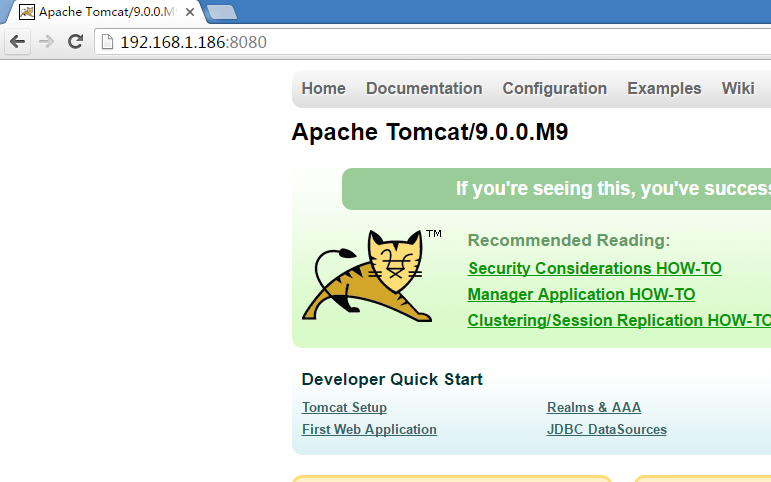
Task: Click the Developer Quick Start heading
Action: coord(392,380)
